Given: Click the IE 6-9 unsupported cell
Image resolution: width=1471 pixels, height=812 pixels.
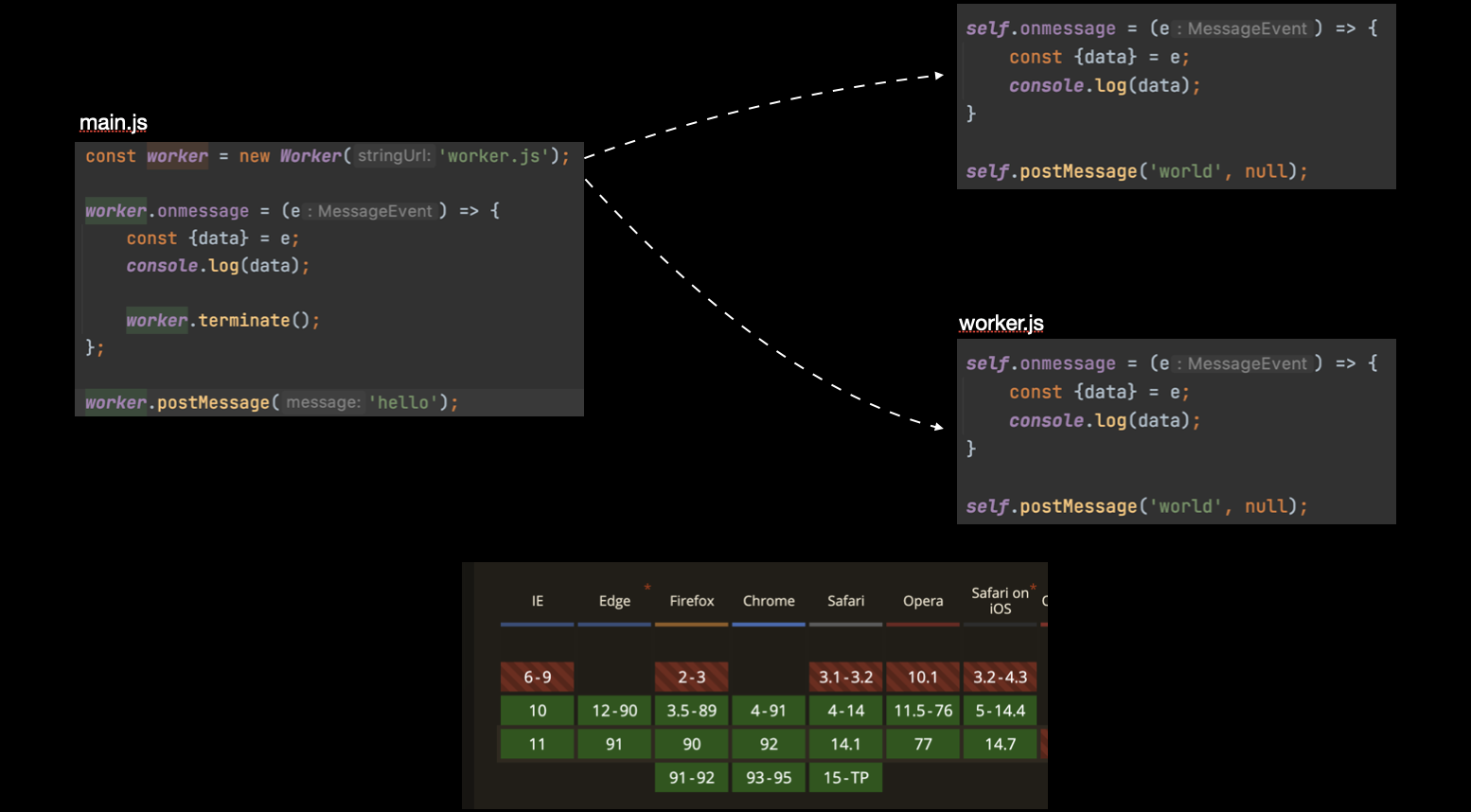Looking at the screenshot, I should coord(538,677).
